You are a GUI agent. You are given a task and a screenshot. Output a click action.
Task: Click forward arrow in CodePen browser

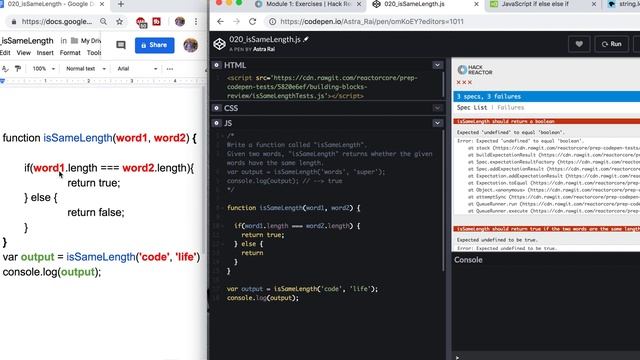[236, 22]
